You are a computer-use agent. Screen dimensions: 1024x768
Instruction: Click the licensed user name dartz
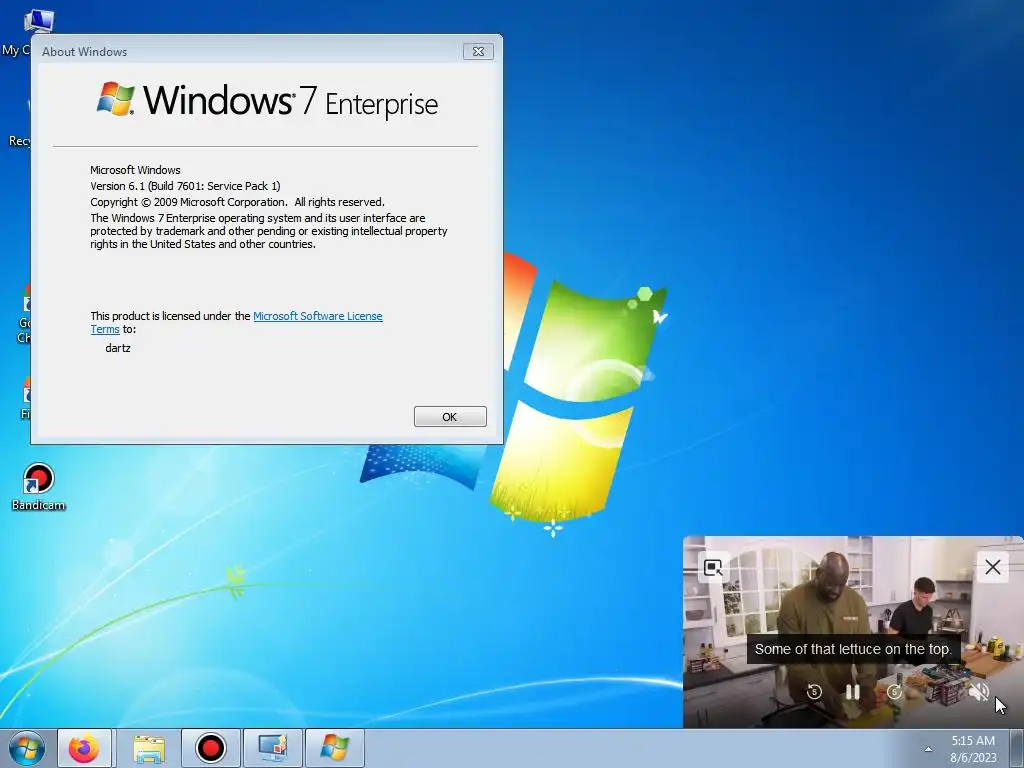(x=118, y=348)
